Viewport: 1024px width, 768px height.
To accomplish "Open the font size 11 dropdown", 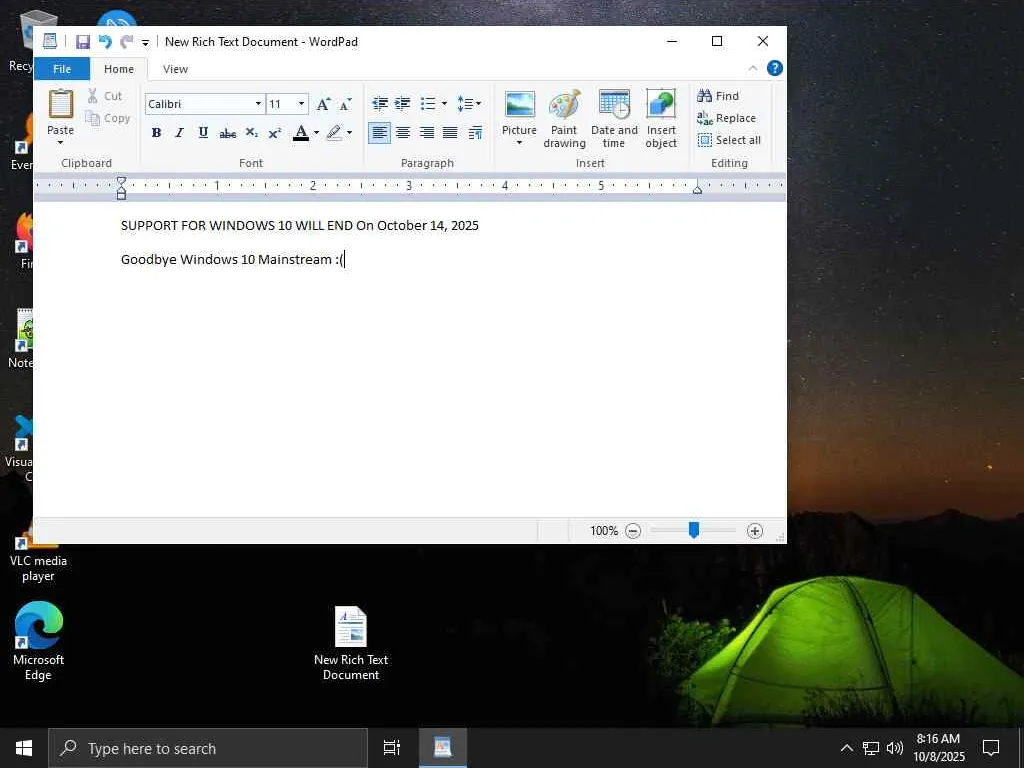I will tap(301, 104).
